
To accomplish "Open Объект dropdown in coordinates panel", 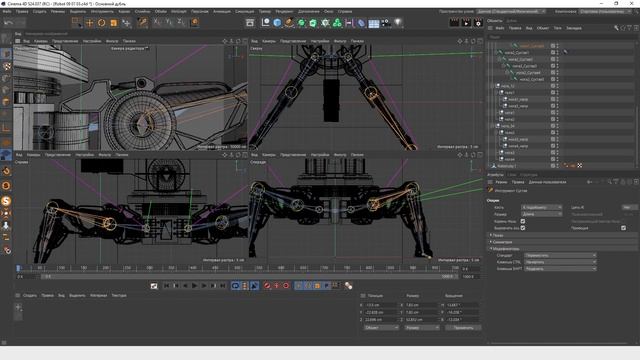I will tap(381, 328).
